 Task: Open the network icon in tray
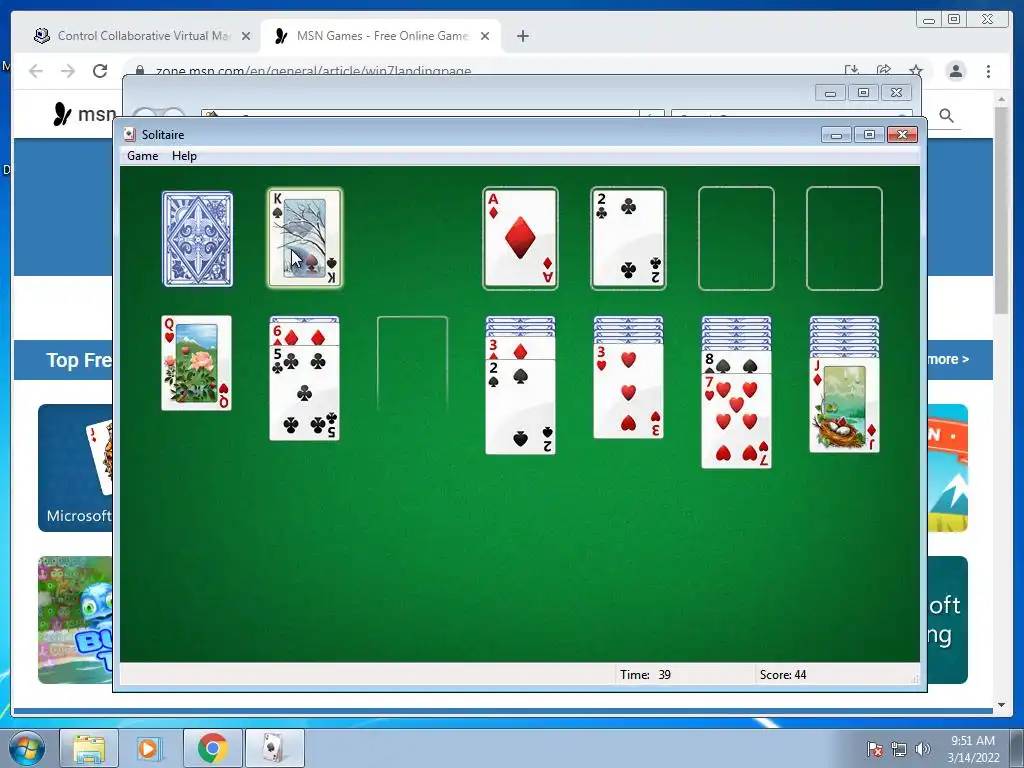899,749
